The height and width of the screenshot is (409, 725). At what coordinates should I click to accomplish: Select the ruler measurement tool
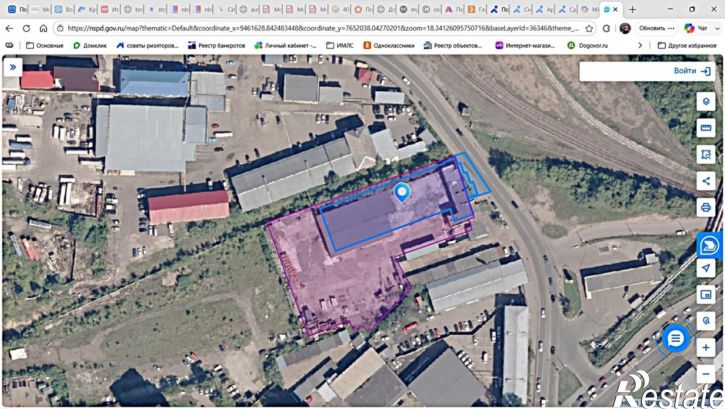coord(706,128)
